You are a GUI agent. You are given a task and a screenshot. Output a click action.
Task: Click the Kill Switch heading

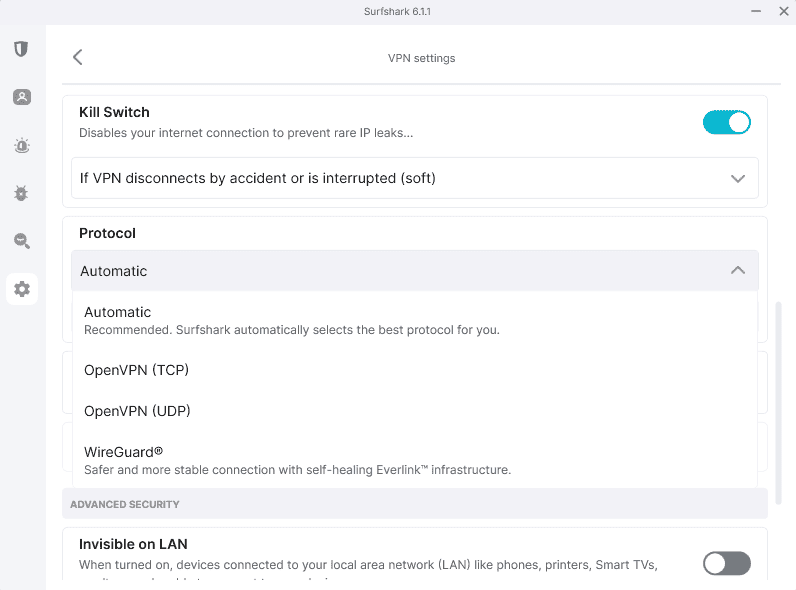(114, 112)
